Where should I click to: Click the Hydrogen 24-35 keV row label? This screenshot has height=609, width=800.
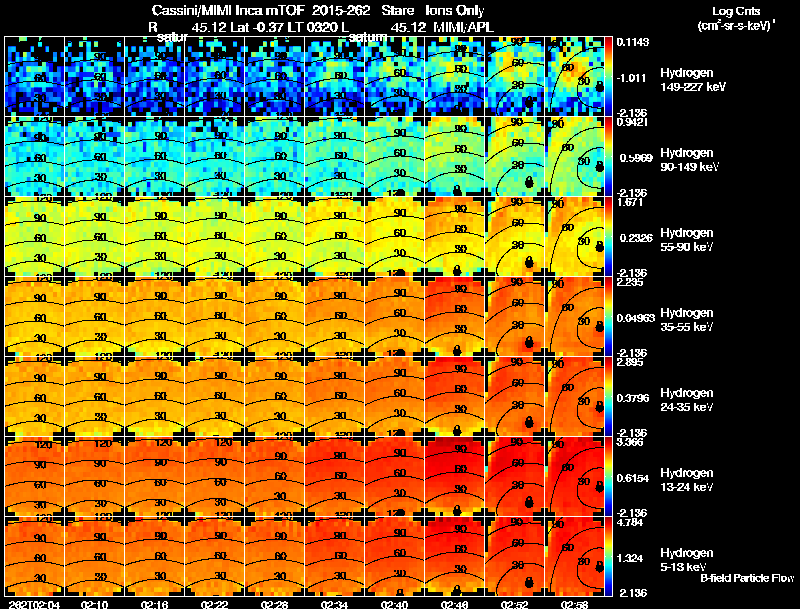tap(690, 399)
